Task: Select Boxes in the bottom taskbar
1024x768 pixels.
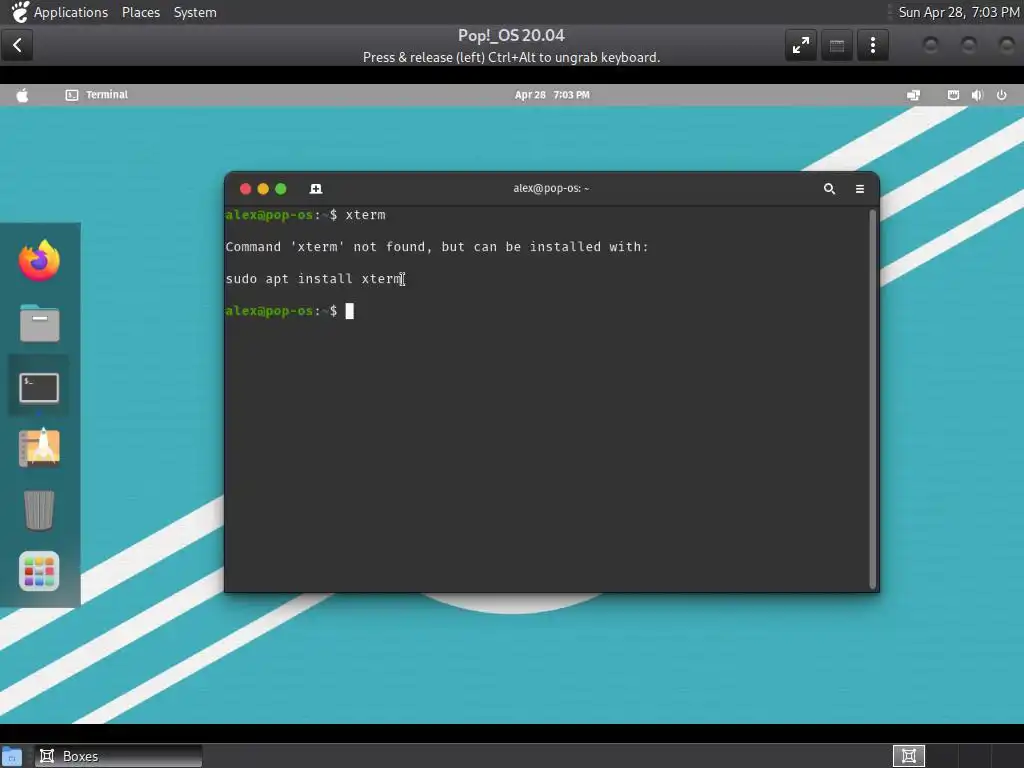Action: [x=118, y=756]
